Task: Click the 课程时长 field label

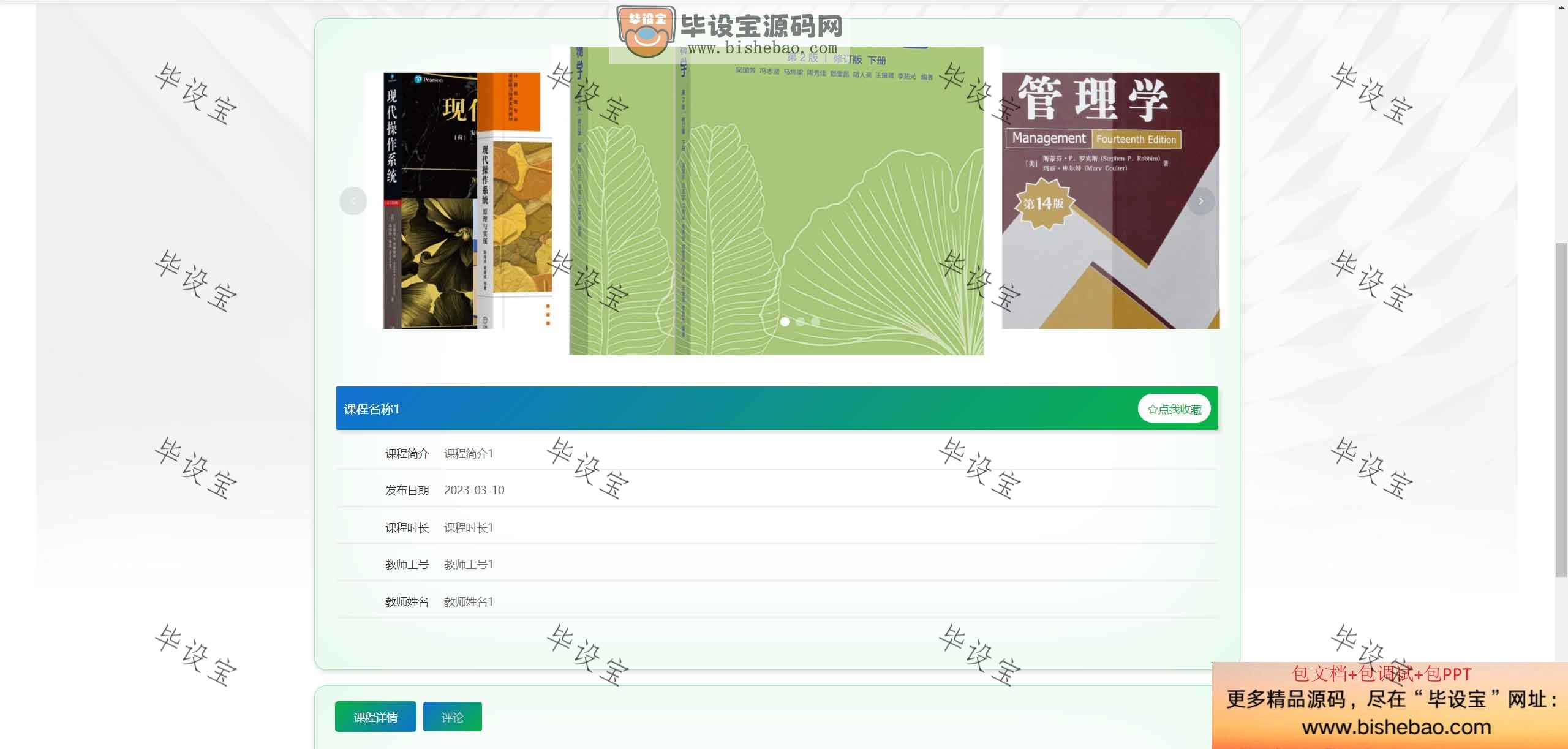Action: [x=407, y=528]
